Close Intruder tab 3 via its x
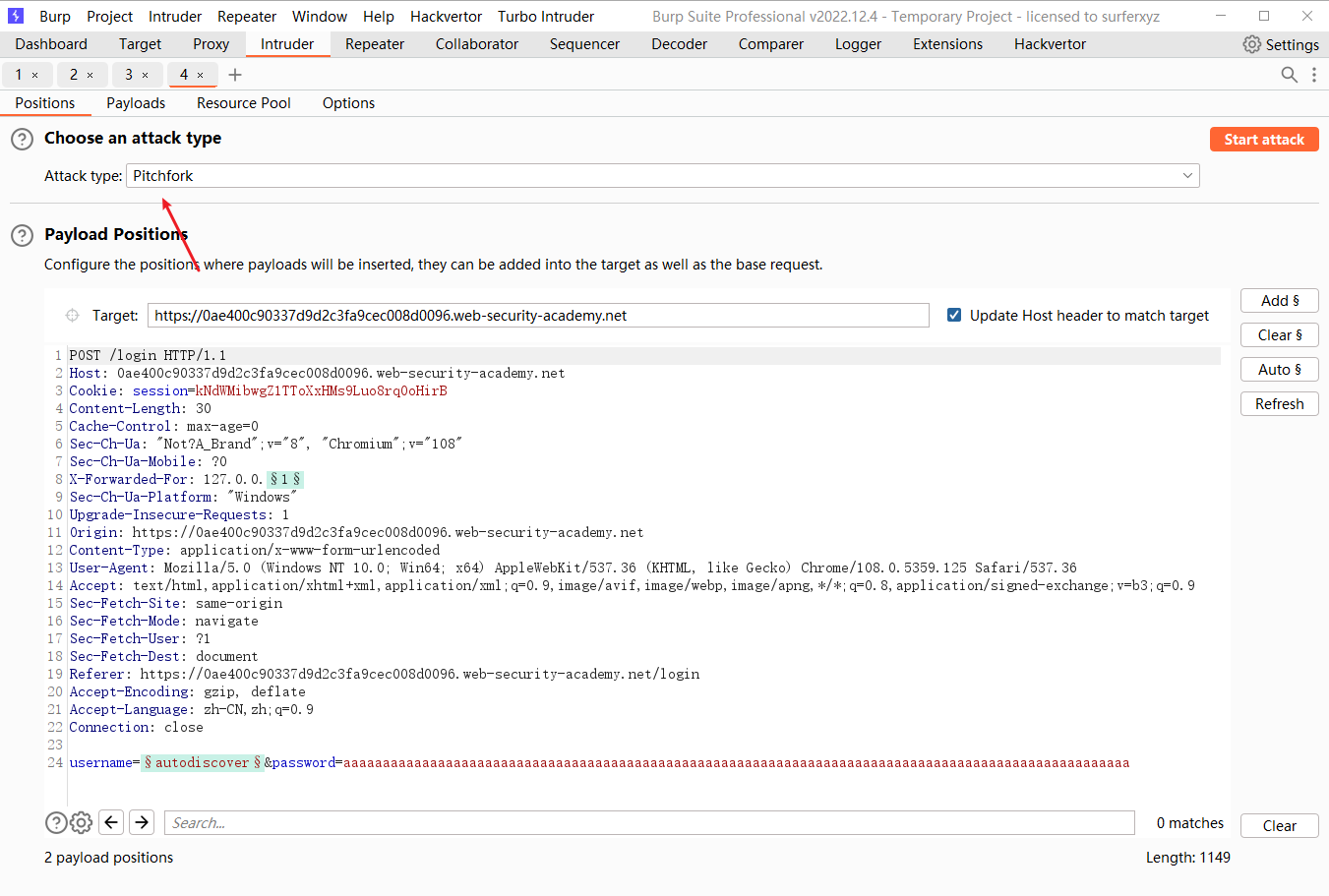The height and width of the screenshot is (896, 1329). pos(146,75)
